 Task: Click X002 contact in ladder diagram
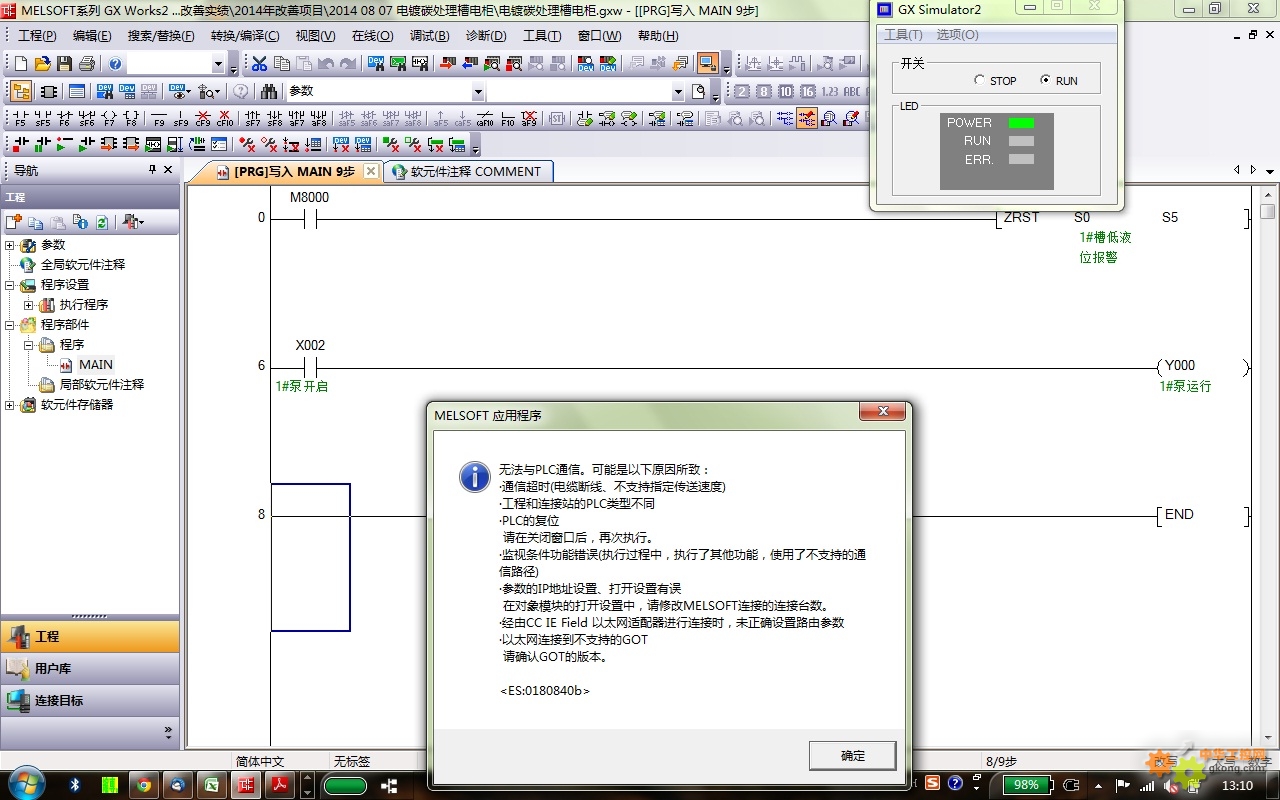click(310, 368)
